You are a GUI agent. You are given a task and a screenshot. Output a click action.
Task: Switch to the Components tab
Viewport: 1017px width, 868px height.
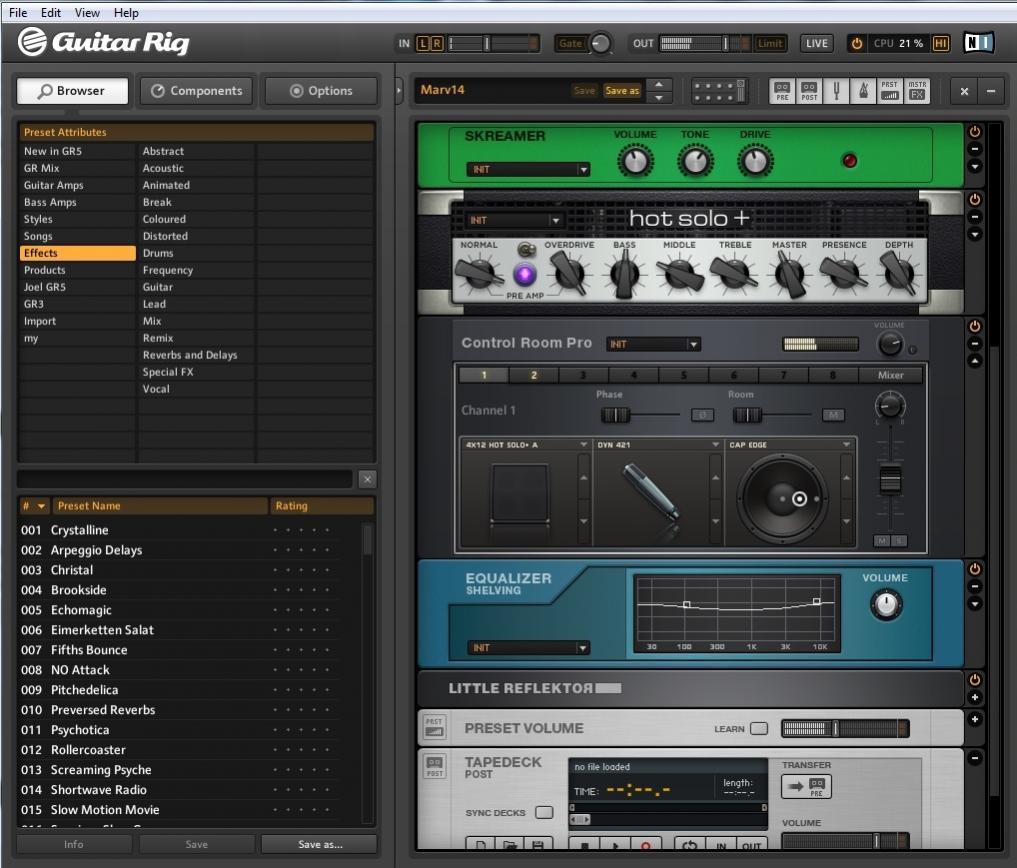point(197,91)
